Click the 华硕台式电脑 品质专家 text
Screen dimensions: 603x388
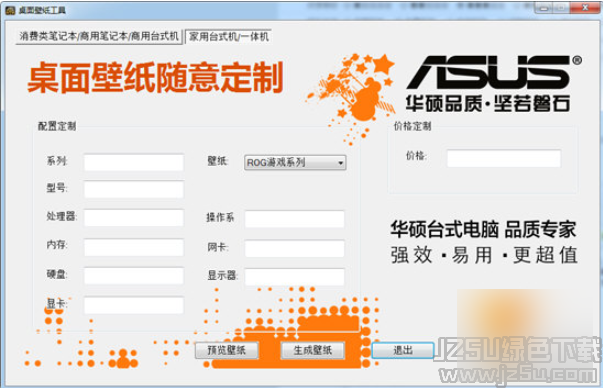tap(483, 230)
